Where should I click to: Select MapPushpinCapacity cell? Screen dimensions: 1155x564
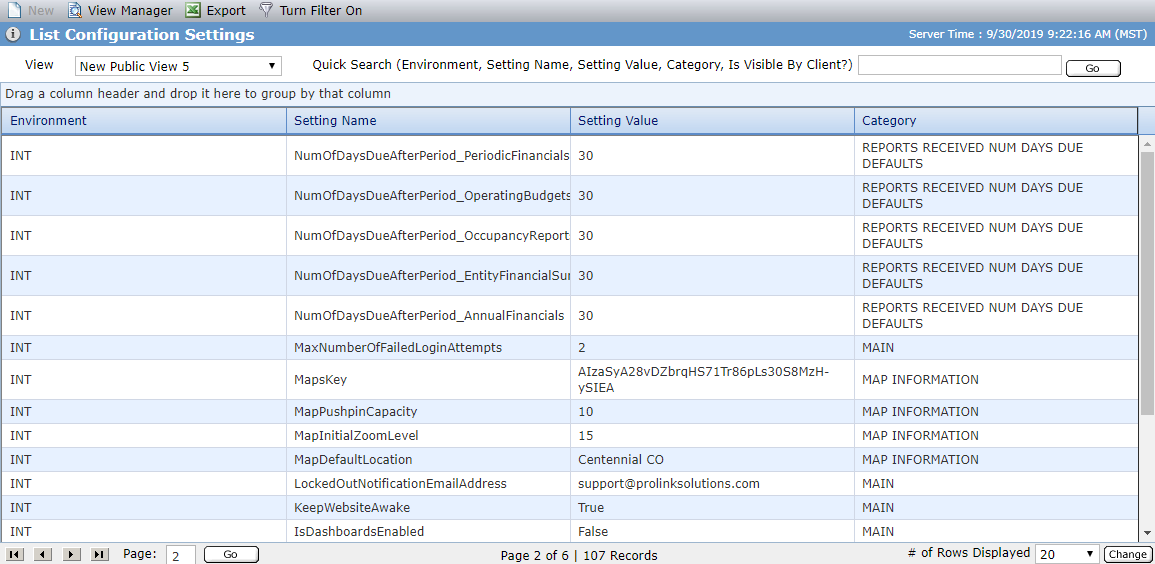point(428,412)
